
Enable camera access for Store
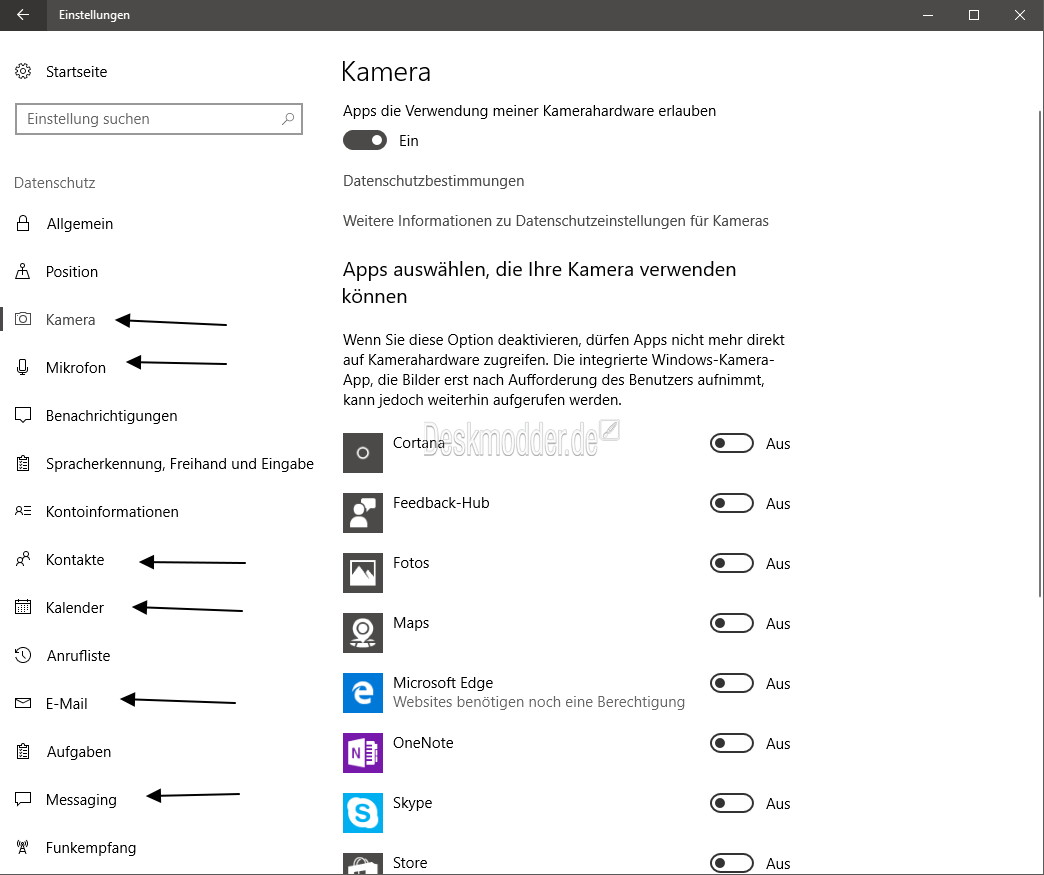[x=732, y=863]
